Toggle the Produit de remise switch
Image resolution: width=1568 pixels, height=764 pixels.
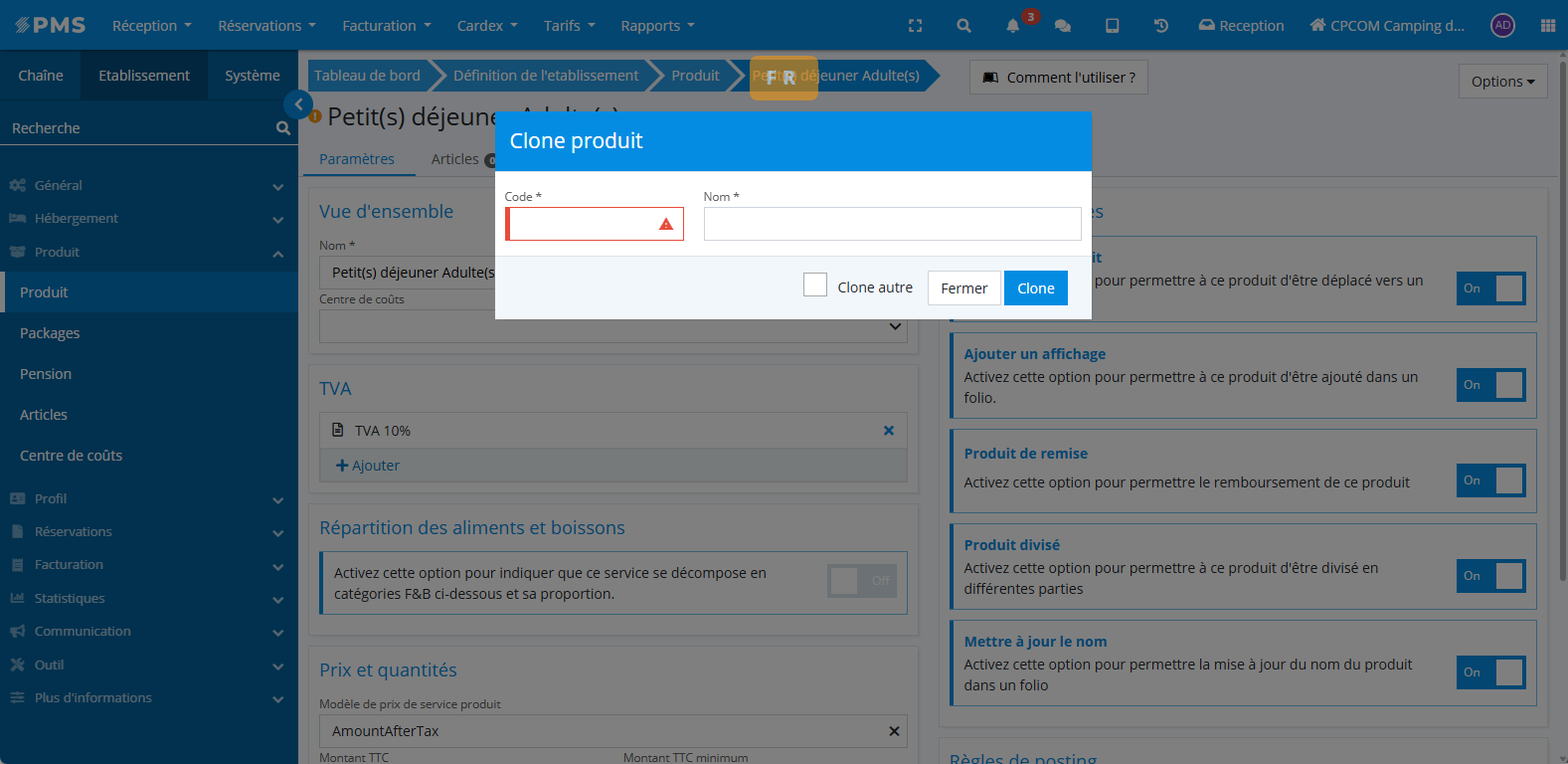click(x=1490, y=480)
